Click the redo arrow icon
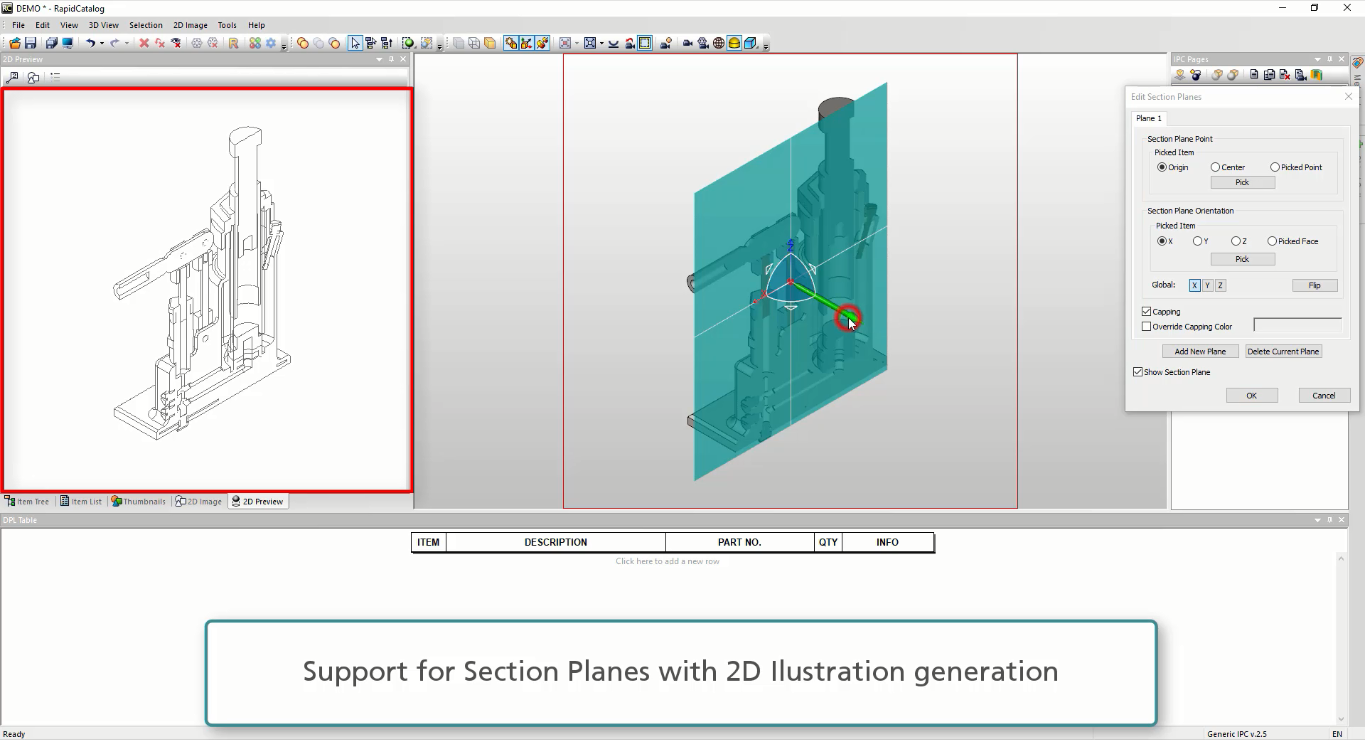 (x=114, y=43)
